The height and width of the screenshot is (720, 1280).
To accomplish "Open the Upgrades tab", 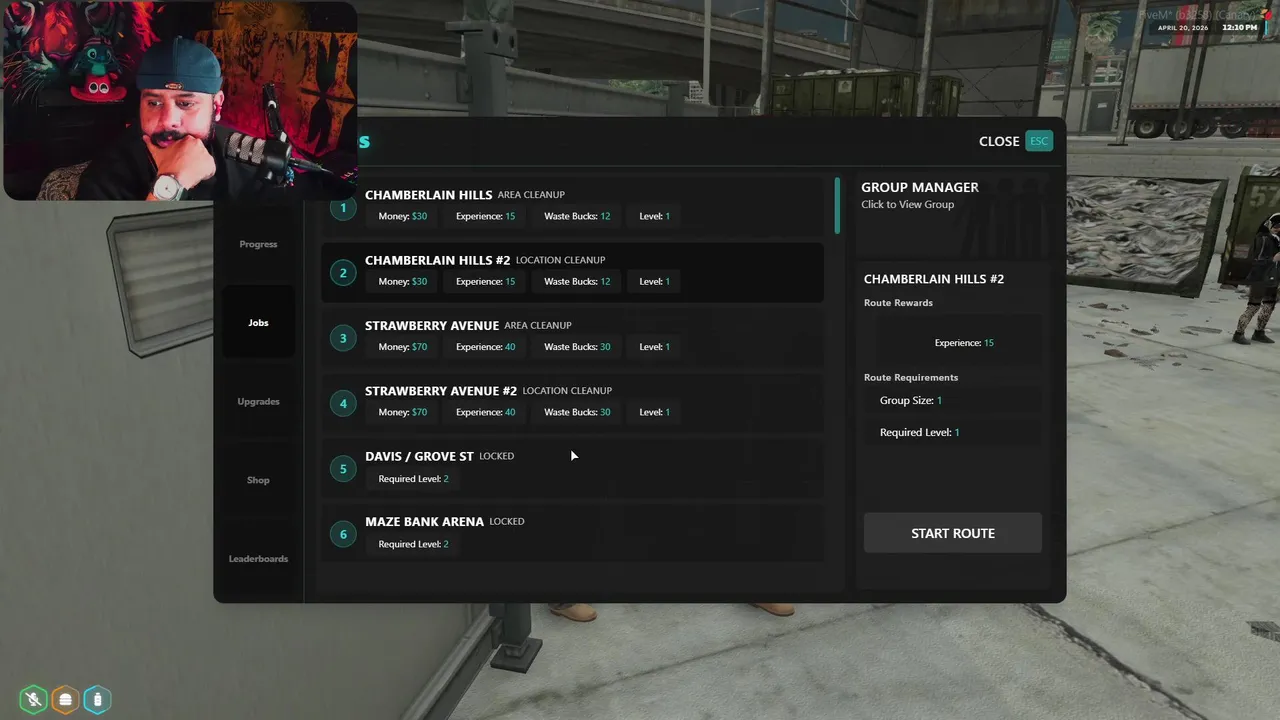I will [x=258, y=401].
